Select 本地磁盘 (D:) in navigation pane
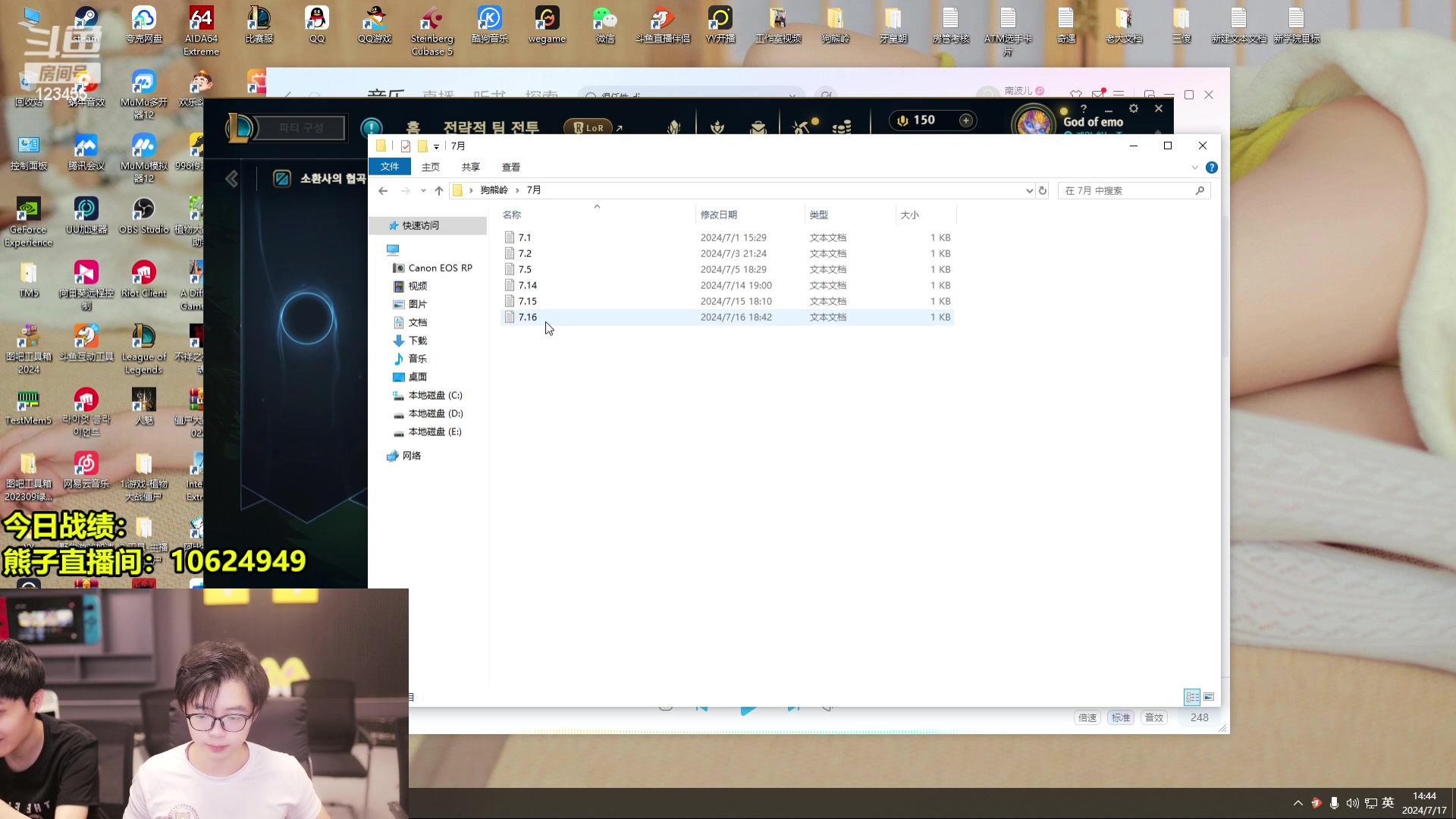This screenshot has height=819, width=1456. [x=427, y=413]
